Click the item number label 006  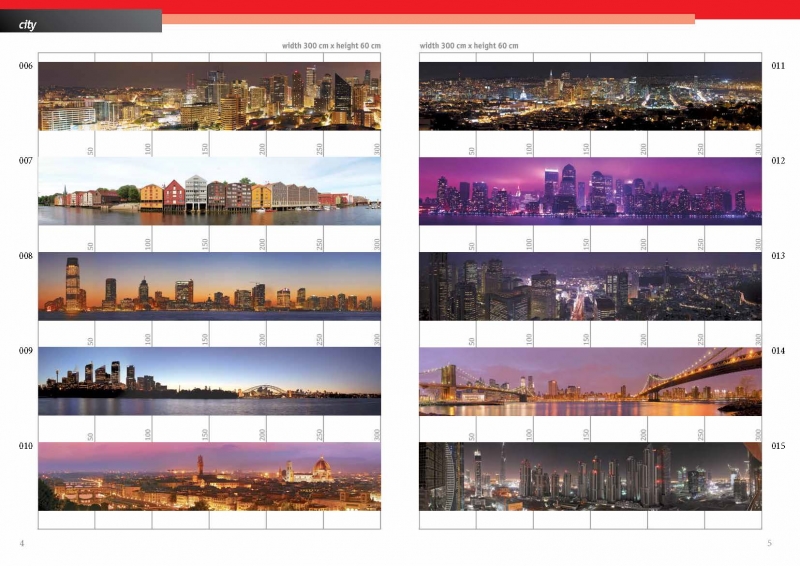pyautogui.click(x=25, y=66)
